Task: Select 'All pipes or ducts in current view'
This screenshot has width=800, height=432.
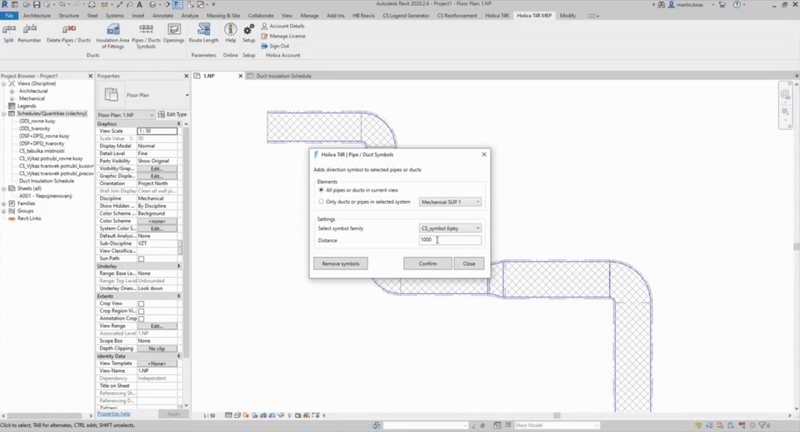Action: click(x=319, y=188)
